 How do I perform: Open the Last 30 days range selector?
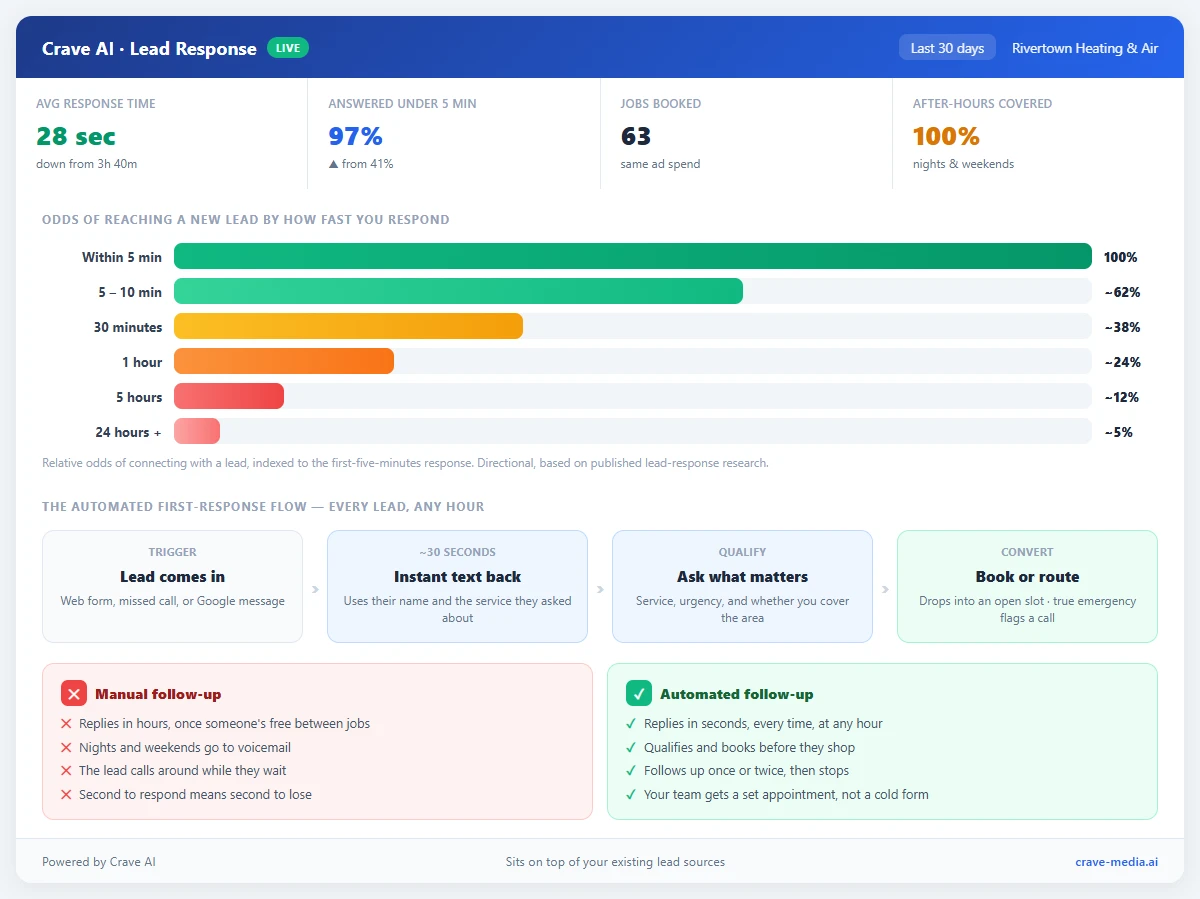(947, 48)
